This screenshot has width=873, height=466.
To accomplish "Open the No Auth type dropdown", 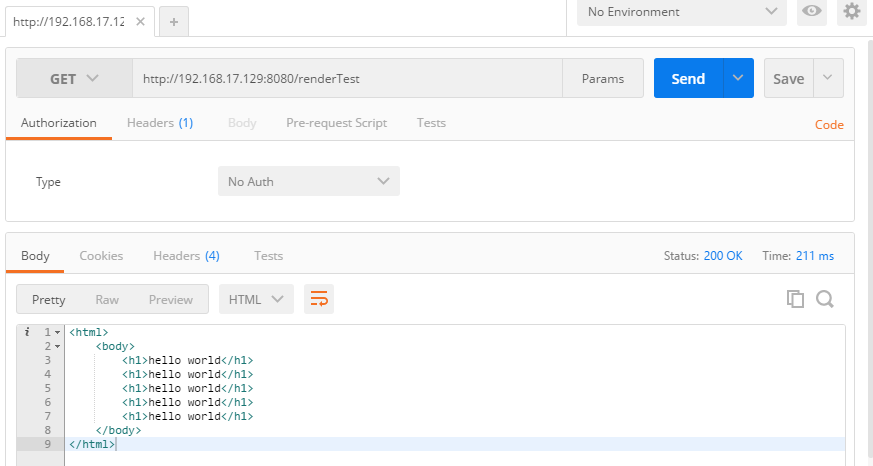I will tap(308, 181).
